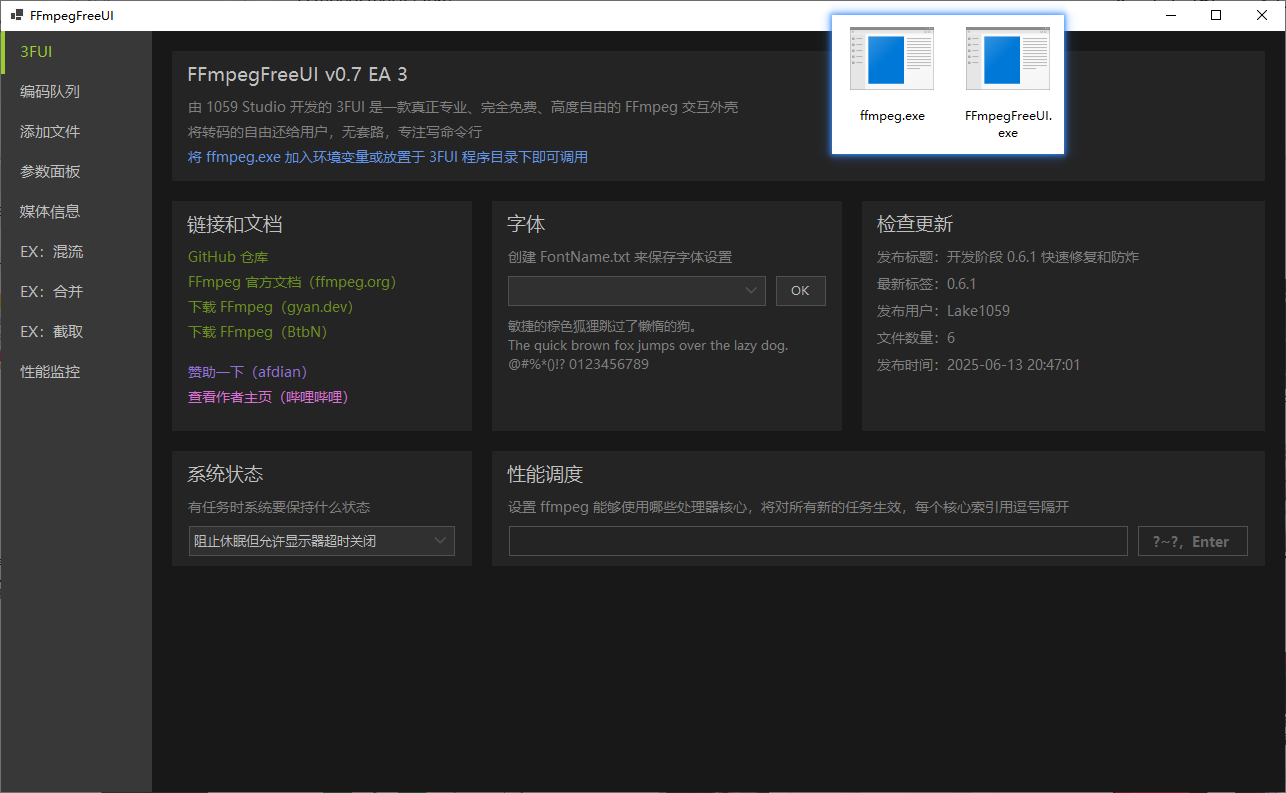Click the 设置 ffmpeg 处理器核心 description text
1286x793 pixels.
(x=788, y=507)
